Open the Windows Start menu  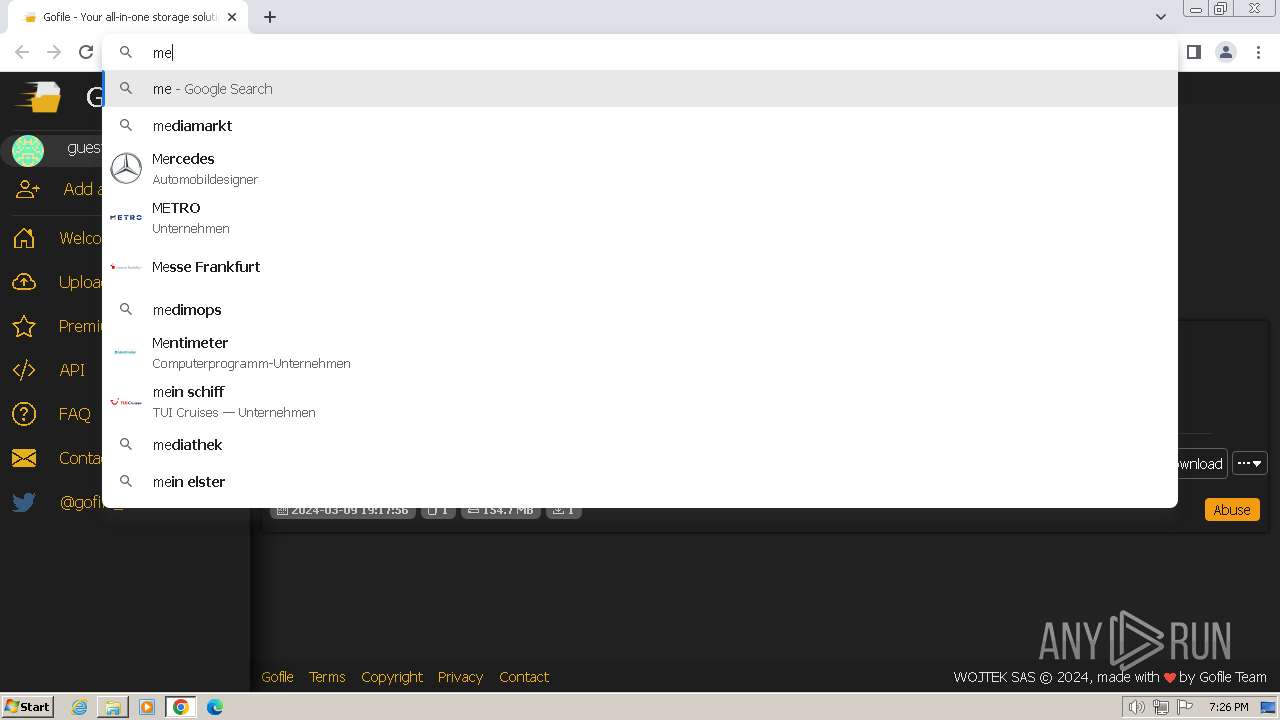(x=28, y=706)
